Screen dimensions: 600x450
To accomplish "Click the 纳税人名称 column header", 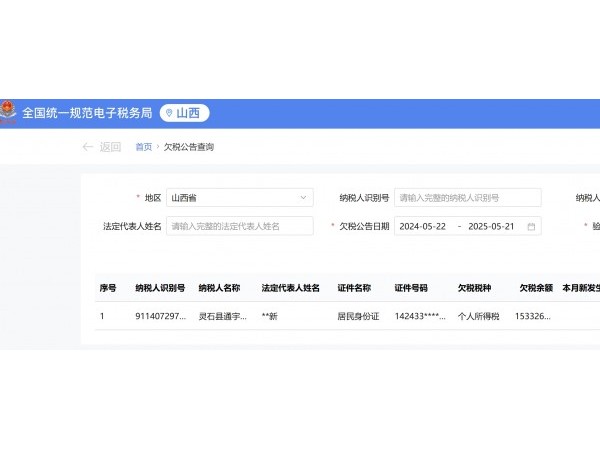I will coord(219,288).
